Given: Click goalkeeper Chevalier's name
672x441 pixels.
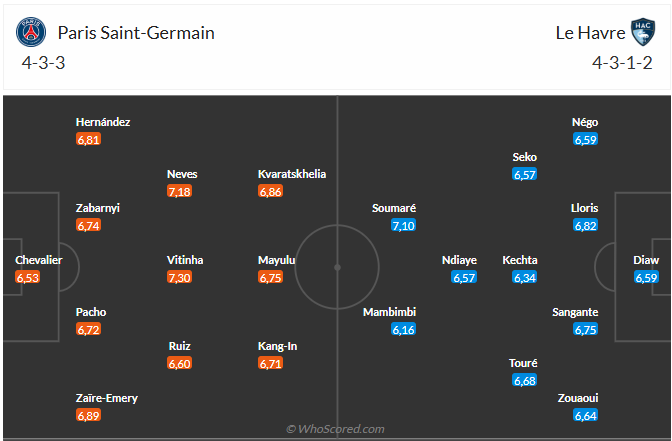Looking at the screenshot, I should click(39, 260).
